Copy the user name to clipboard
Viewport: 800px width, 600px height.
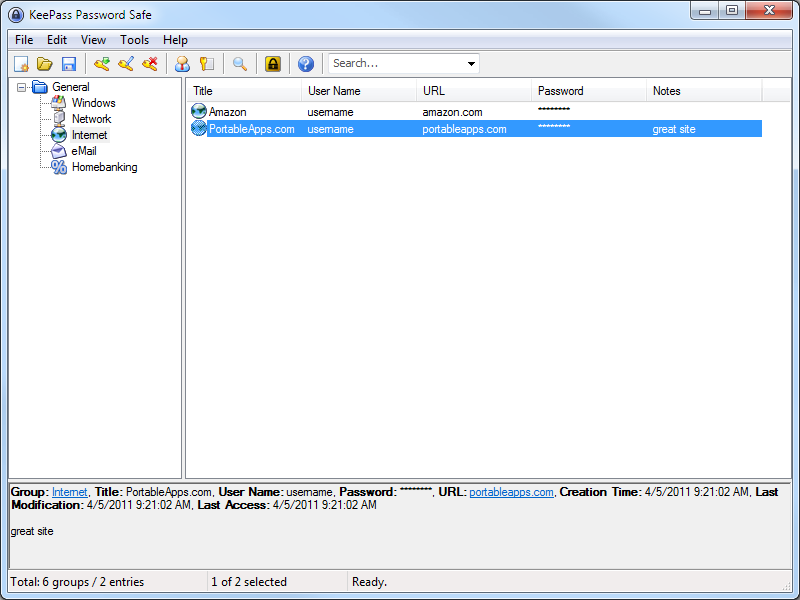182,63
